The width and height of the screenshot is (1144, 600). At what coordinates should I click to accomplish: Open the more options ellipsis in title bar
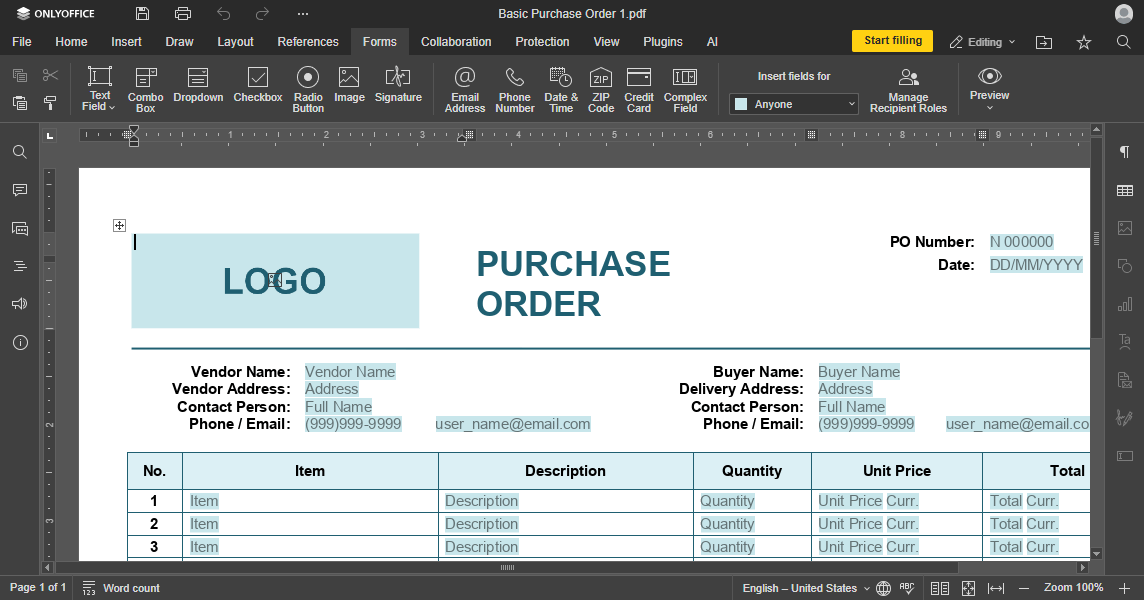[303, 14]
